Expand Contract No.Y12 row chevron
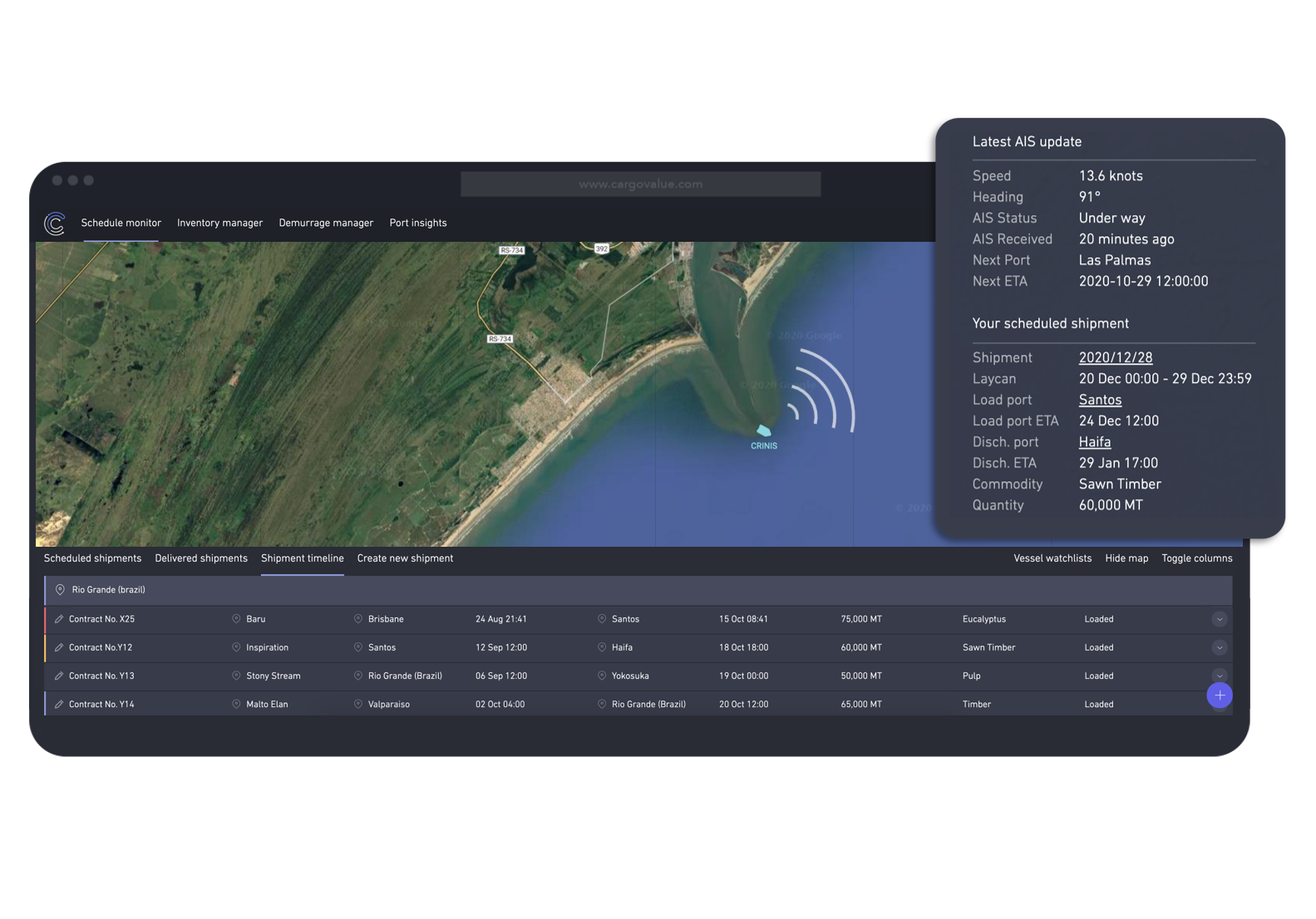Image resolution: width=1316 pixels, height=919 pixels. [x=1220, y=647]
